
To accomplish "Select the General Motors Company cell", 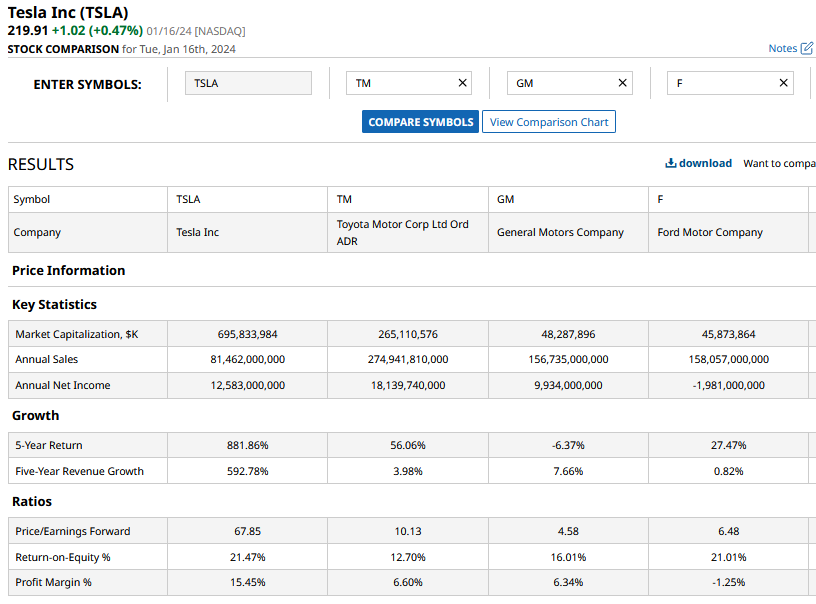I will (560, 232).
